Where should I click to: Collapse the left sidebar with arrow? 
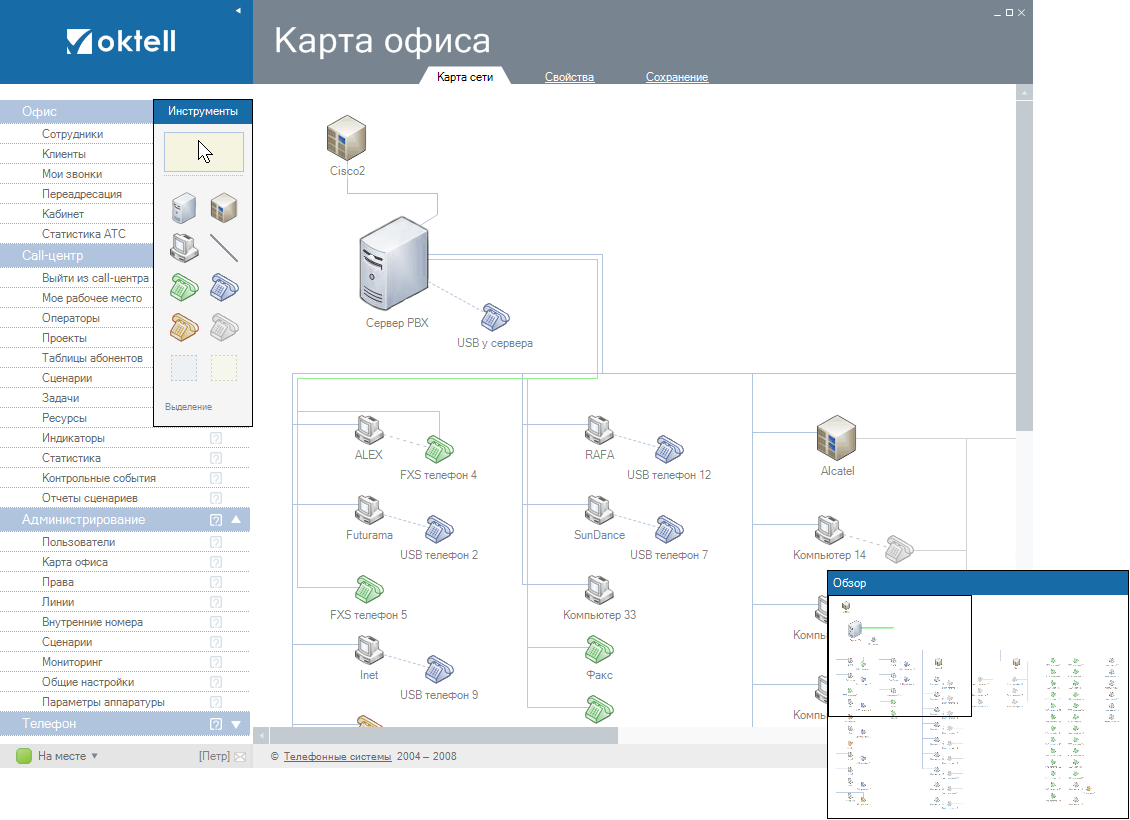[x=238, y=10]
